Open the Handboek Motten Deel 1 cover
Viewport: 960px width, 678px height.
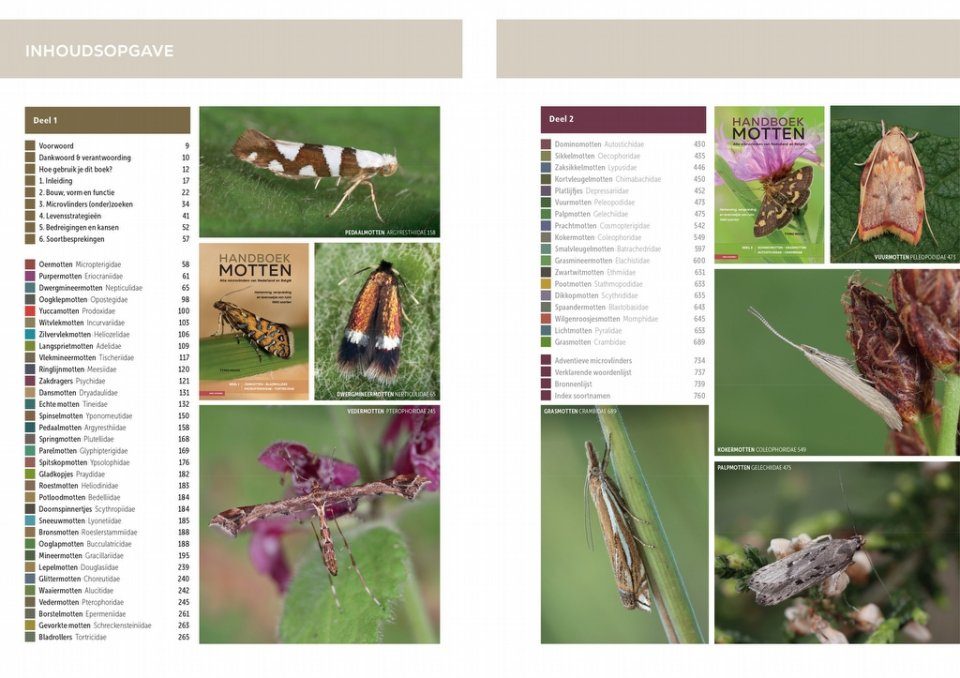click(253, 321)
